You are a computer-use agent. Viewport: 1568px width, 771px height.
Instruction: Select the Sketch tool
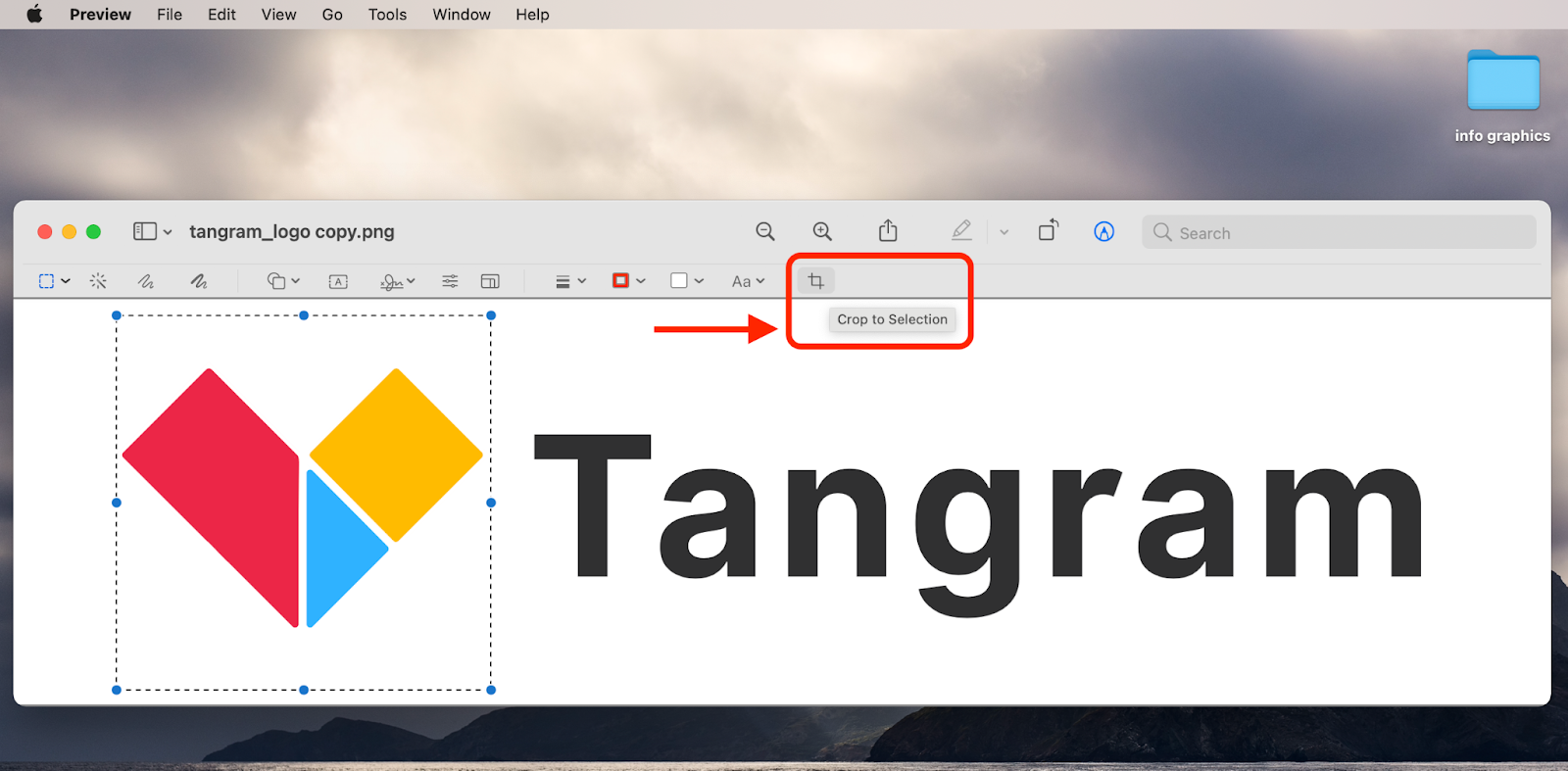146,281
